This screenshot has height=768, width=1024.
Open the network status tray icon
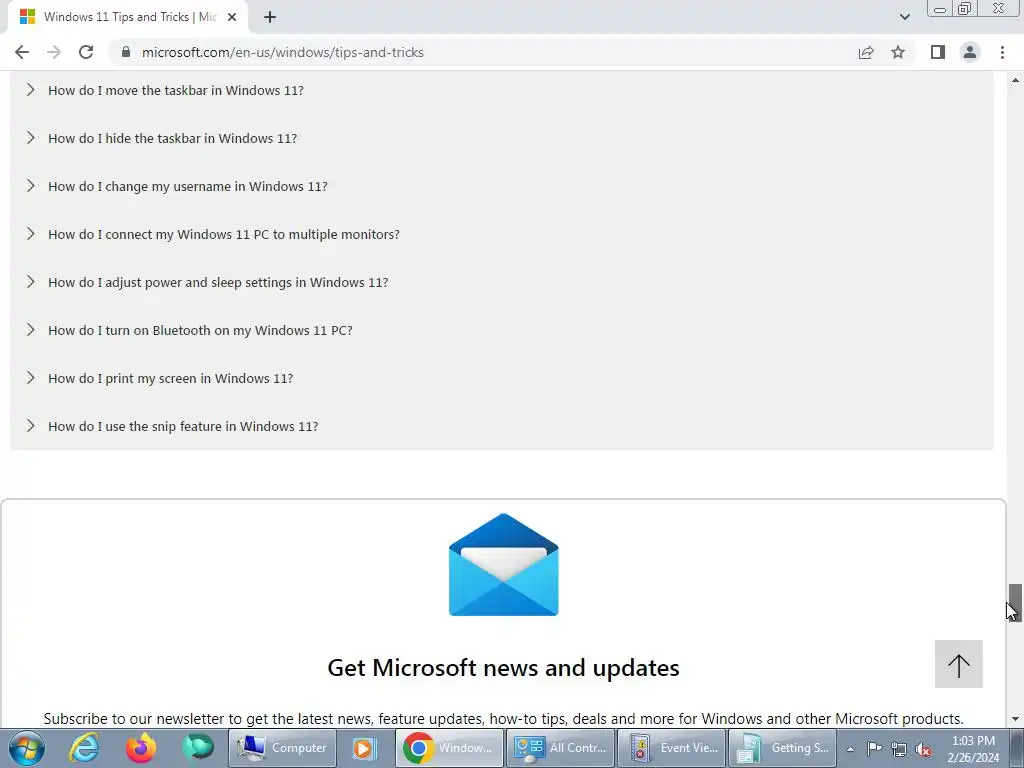click(x=899, y=749)
